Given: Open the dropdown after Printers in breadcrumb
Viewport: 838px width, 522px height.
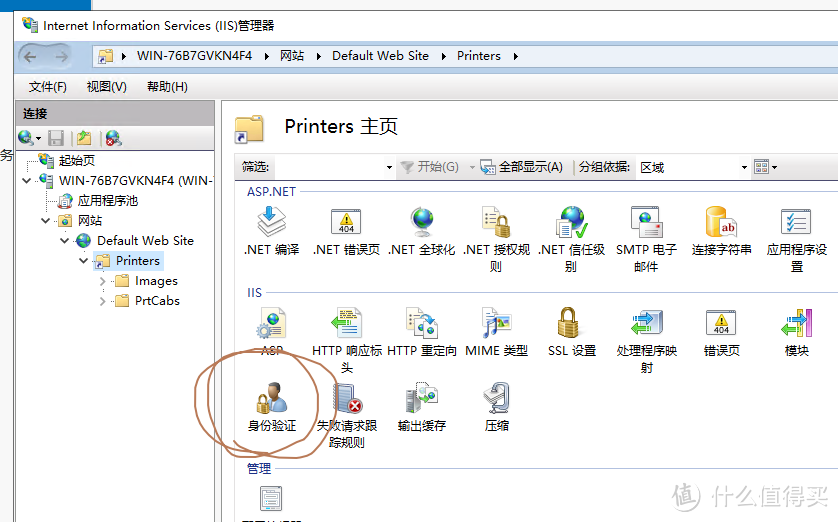Looking at the screenshot, I should (x=516, y=56).
